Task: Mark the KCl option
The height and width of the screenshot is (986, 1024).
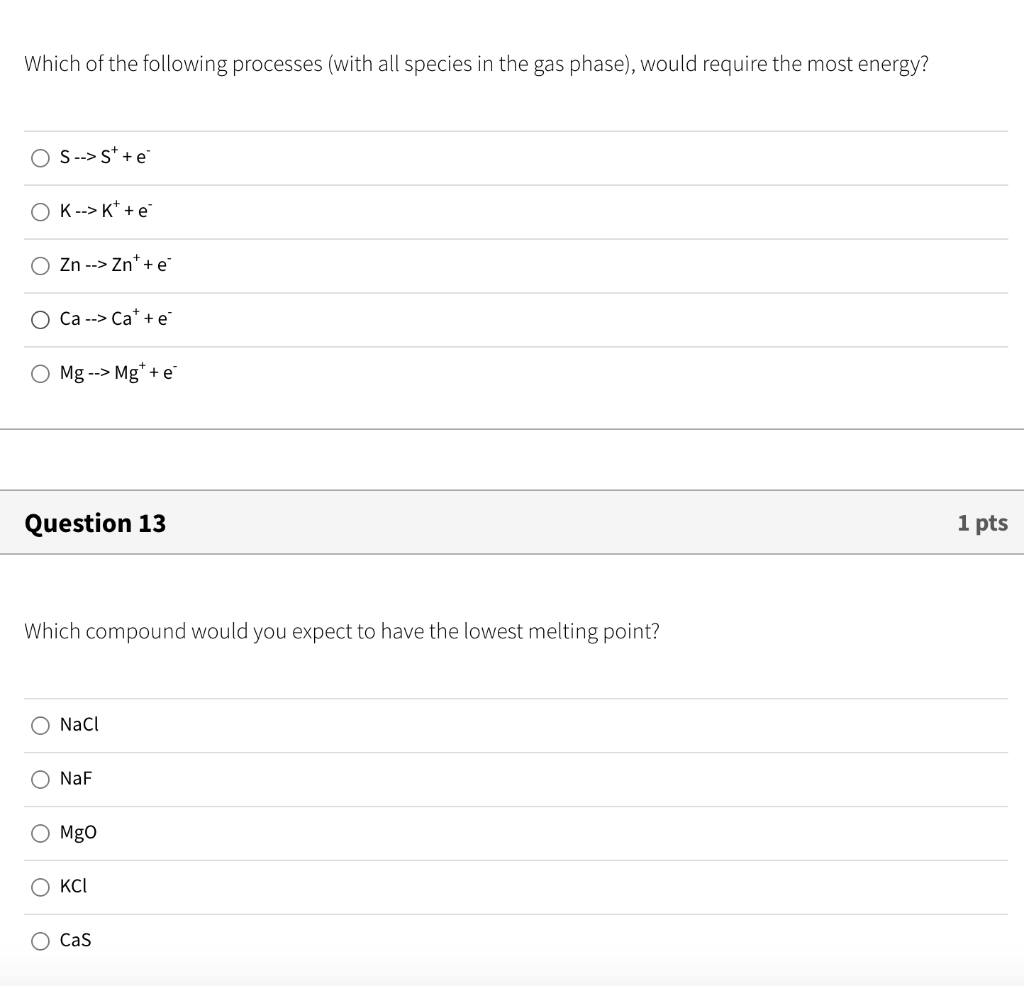Action: click(x=40, y=887)
